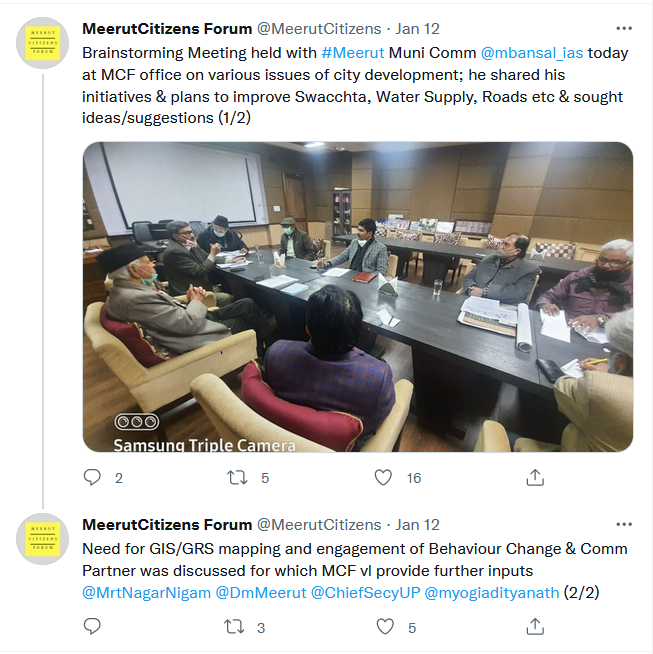The image size is (653, 654).
Task: Open the @MrtNagarNigam mention
Action: 146,593
